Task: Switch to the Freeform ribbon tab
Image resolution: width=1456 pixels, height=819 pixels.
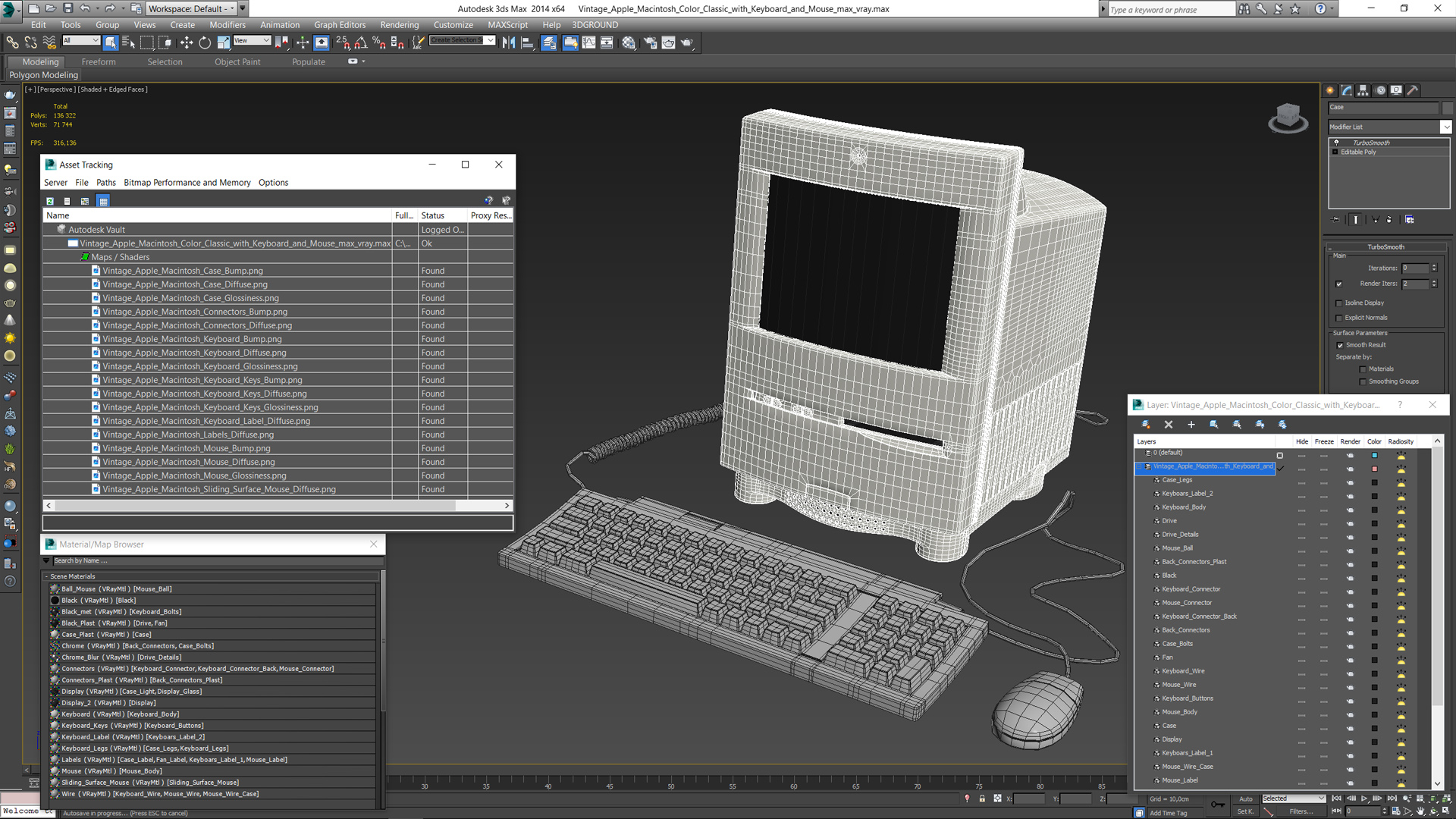Action: pos(99,61)
